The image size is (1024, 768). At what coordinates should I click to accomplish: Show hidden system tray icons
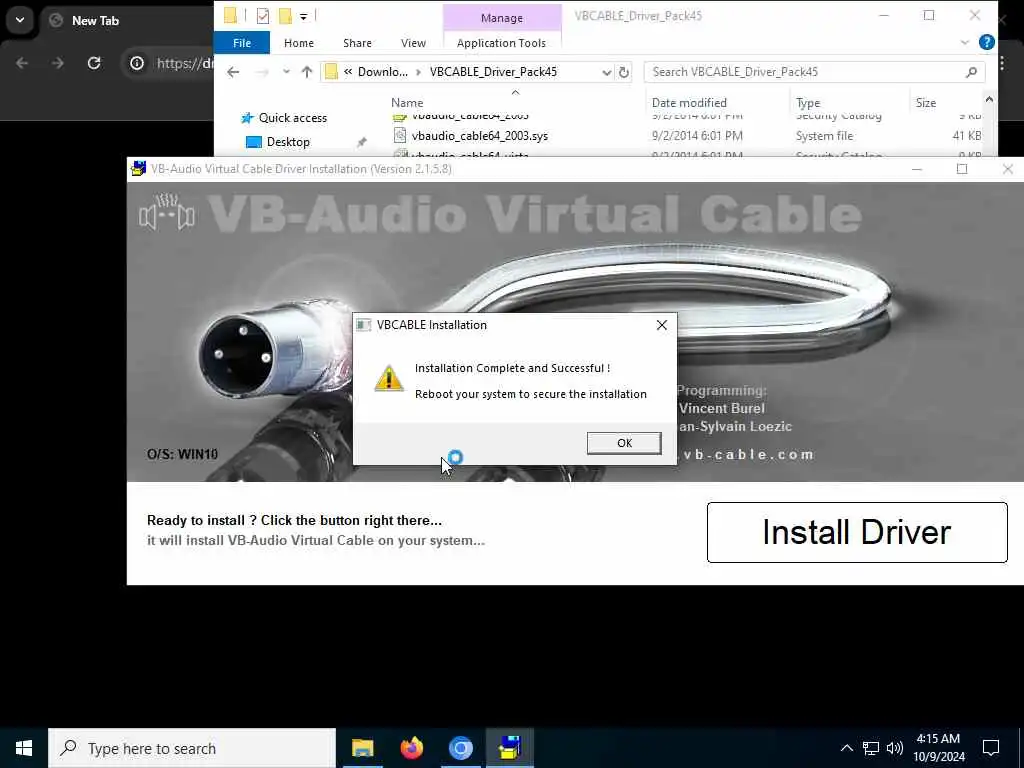[846, 748]
